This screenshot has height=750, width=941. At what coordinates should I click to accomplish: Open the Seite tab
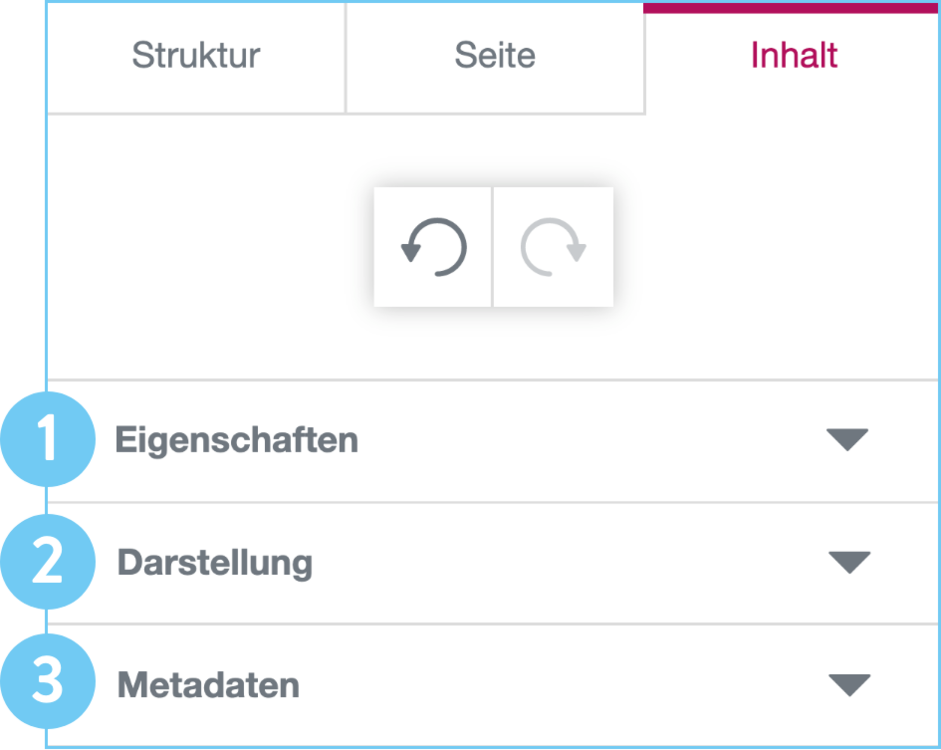(x=495, y=56)
